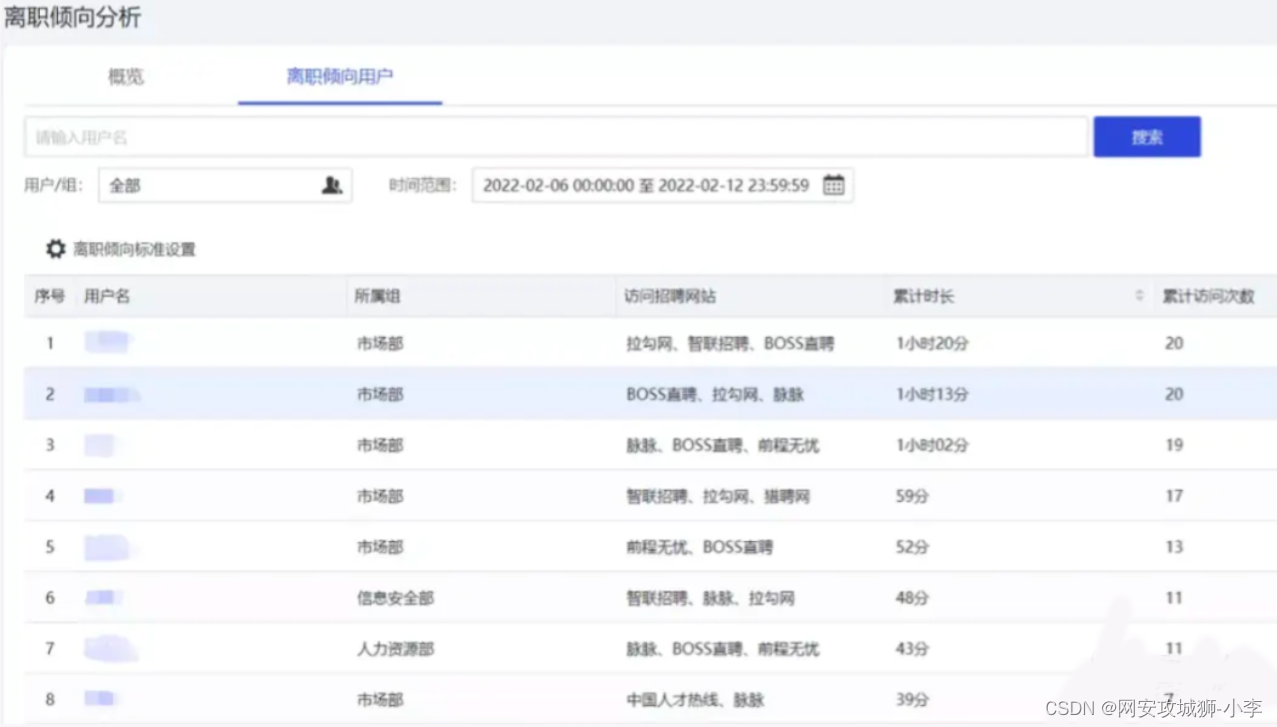Select the cell 智联招聘、拉勾网、猎聘网
Viewport: 1277px width, 727px height.
coord(718,496)
